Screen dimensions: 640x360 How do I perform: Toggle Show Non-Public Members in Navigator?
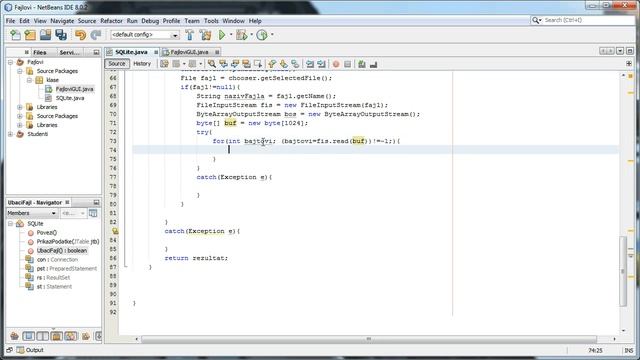coord(57,336)
